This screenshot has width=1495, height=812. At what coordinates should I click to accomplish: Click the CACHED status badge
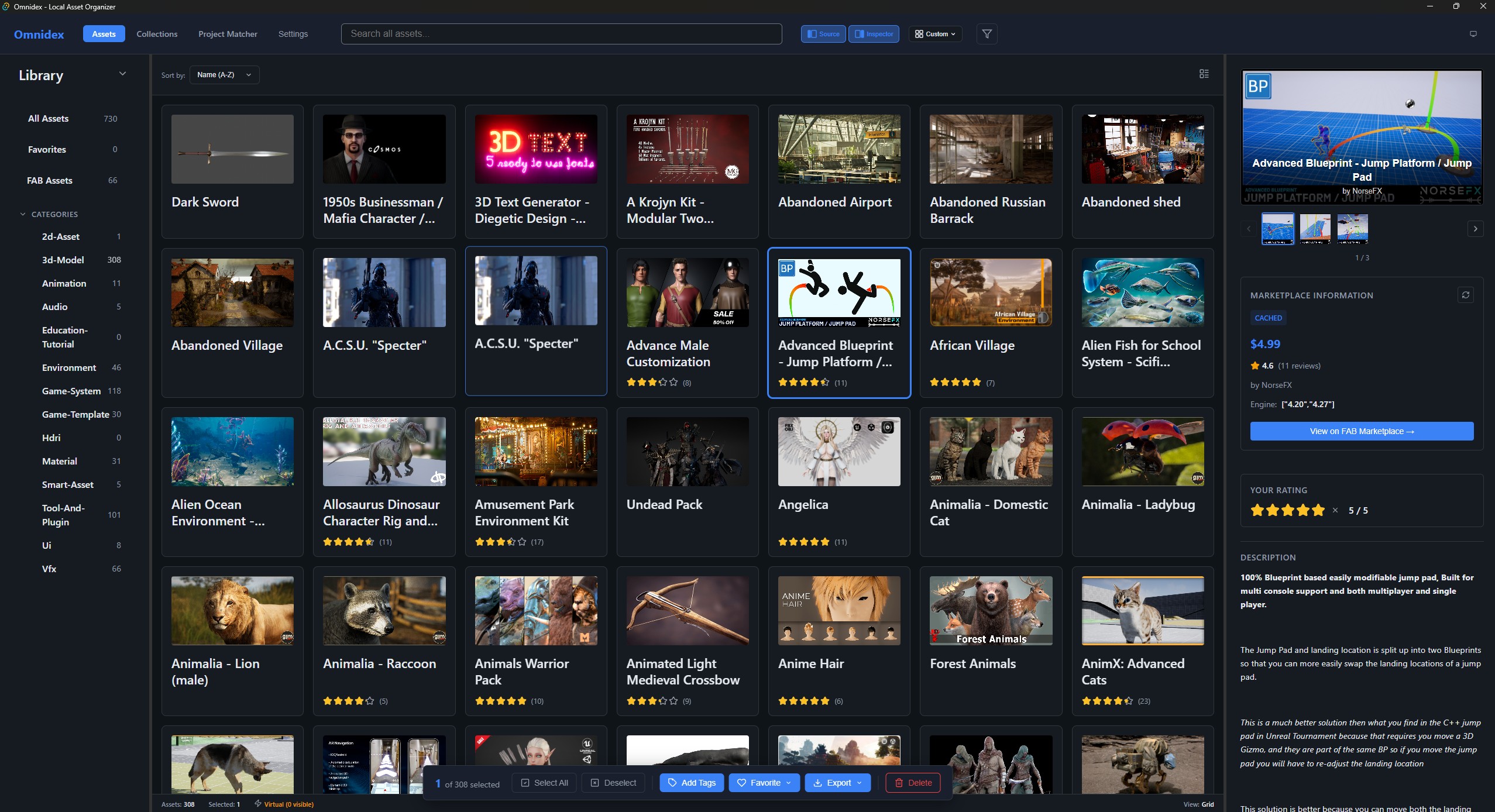tap(1268, 318)
